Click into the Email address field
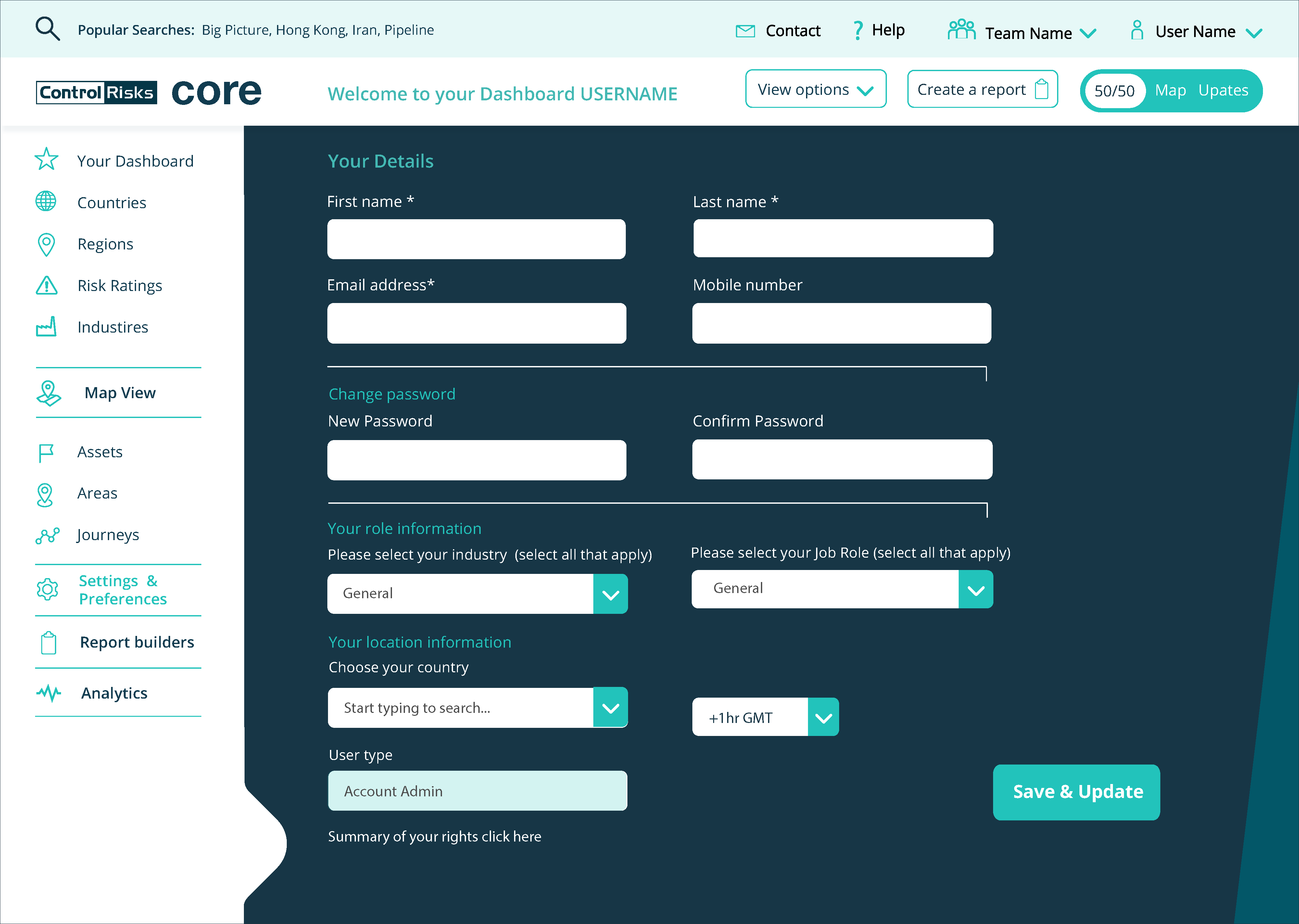The width and height of the screenshot is (1299, 924). coord(477,323)
